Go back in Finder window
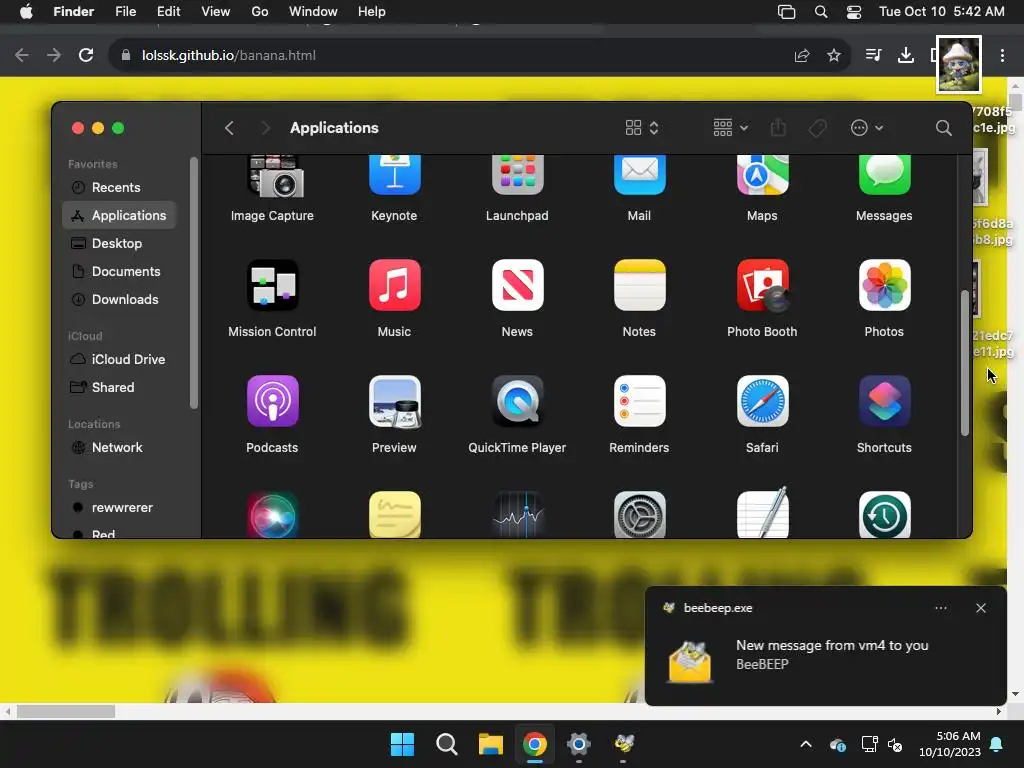This screenshot has width=1024, height=768. [229, 128]
